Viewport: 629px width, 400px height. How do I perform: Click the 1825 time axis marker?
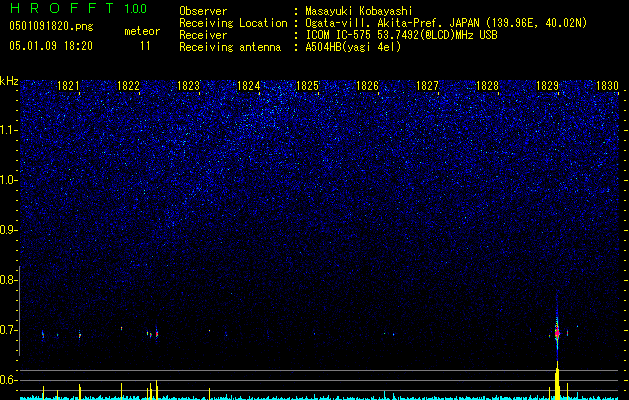click(307, 85)
